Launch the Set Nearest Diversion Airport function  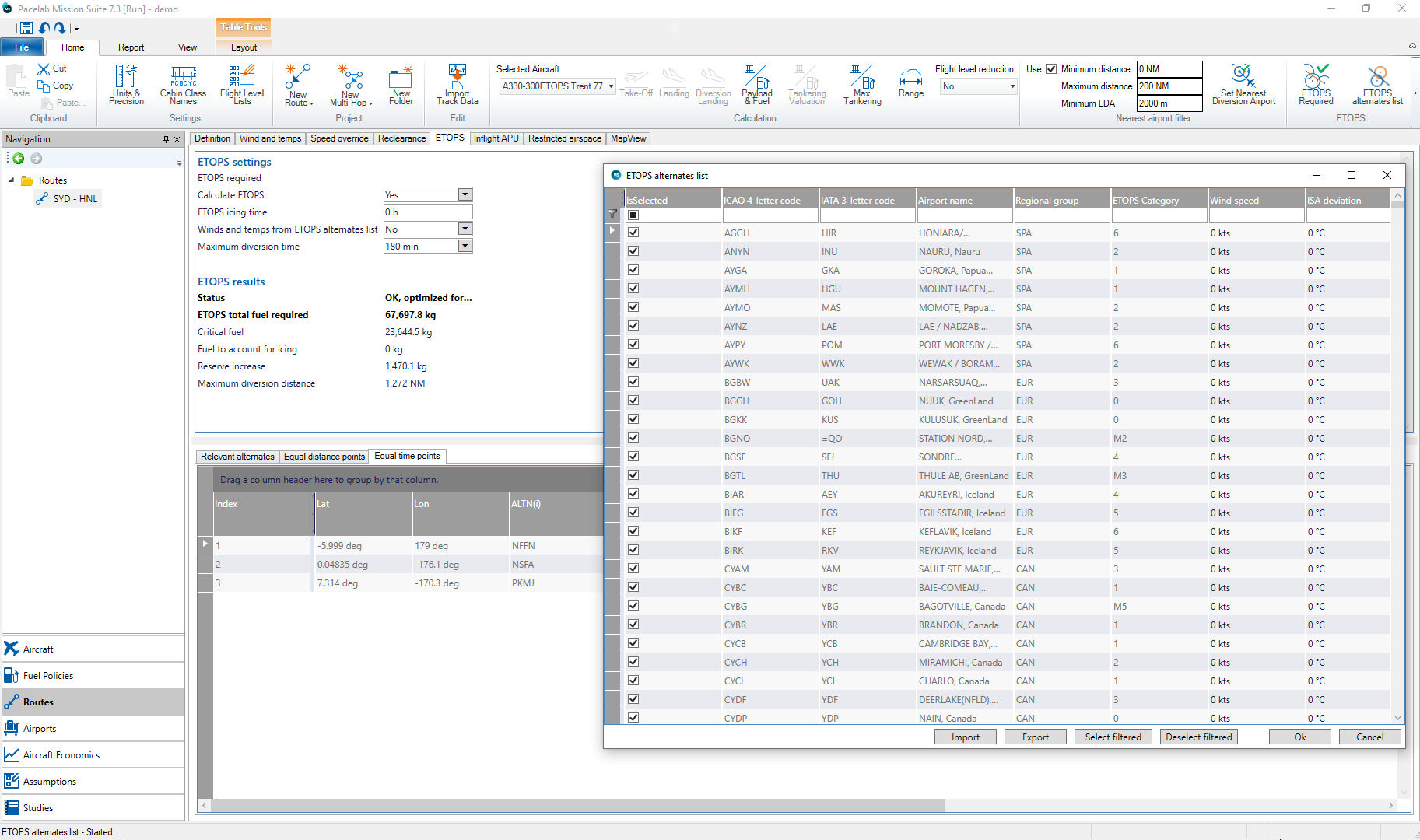(1243, 84)
